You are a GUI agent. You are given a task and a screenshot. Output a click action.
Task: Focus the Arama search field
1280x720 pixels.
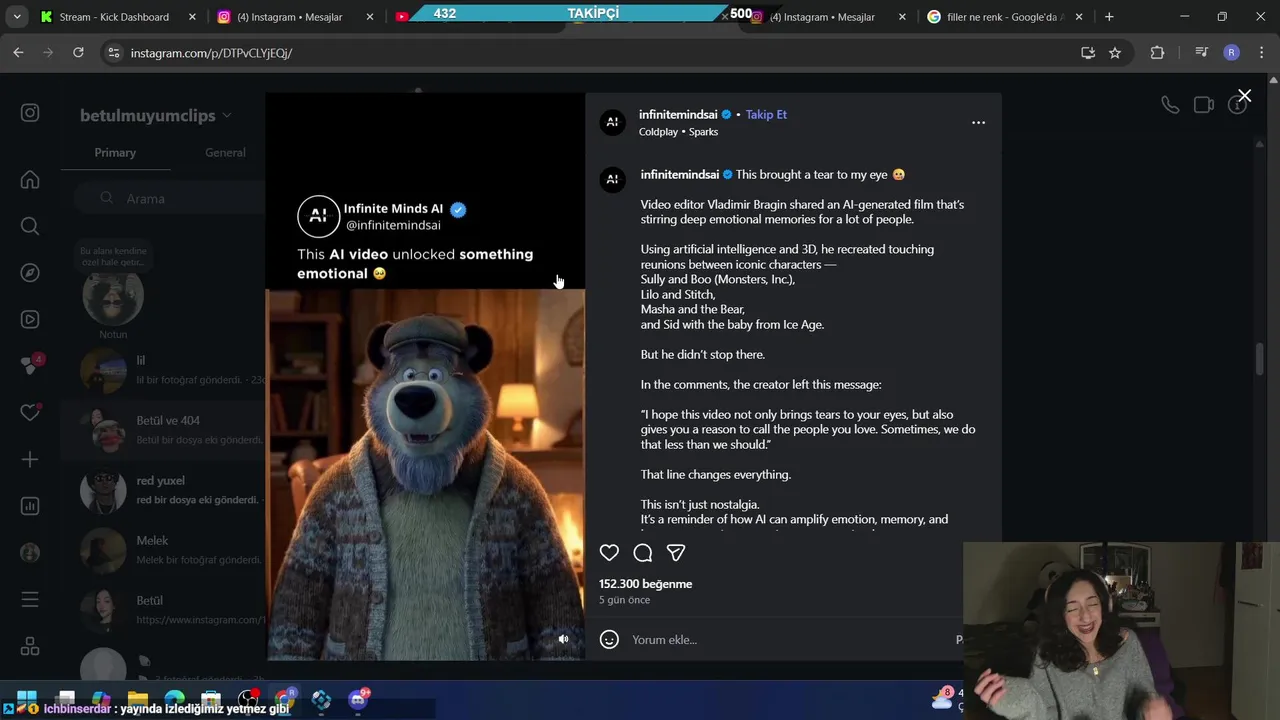[170, 198]
